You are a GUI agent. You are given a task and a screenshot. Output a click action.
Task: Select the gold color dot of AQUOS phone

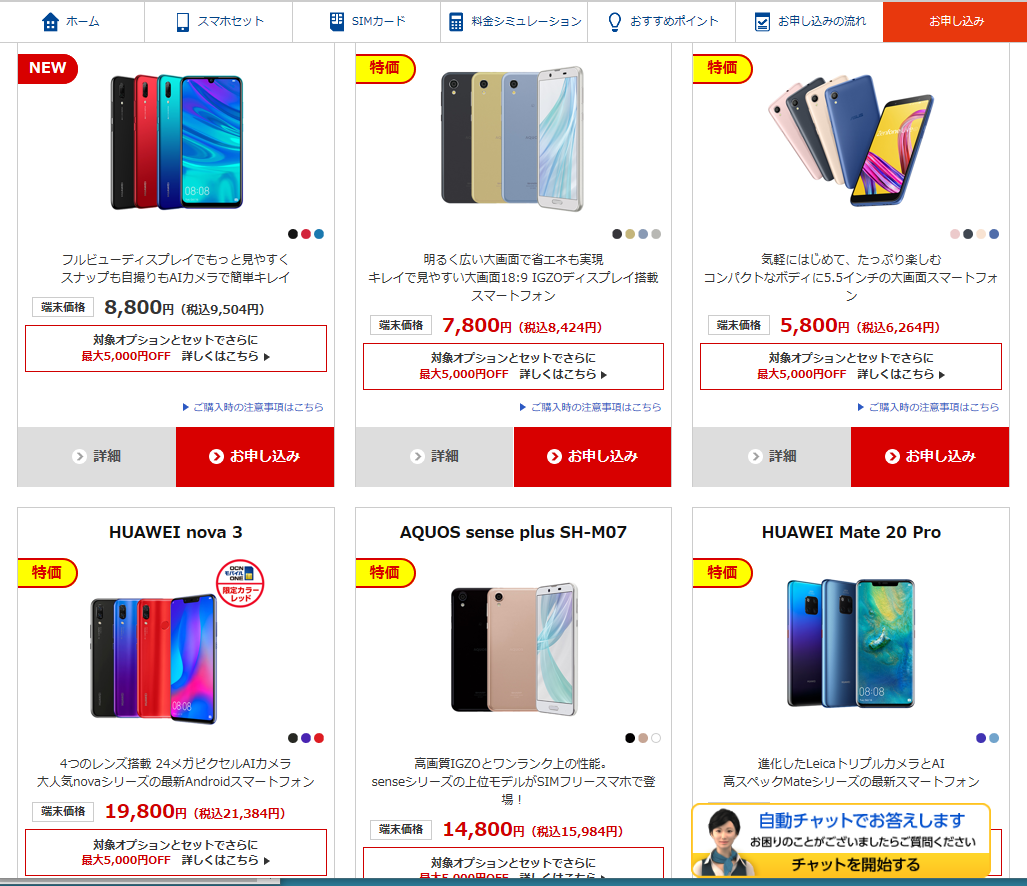tap(630, 234)
